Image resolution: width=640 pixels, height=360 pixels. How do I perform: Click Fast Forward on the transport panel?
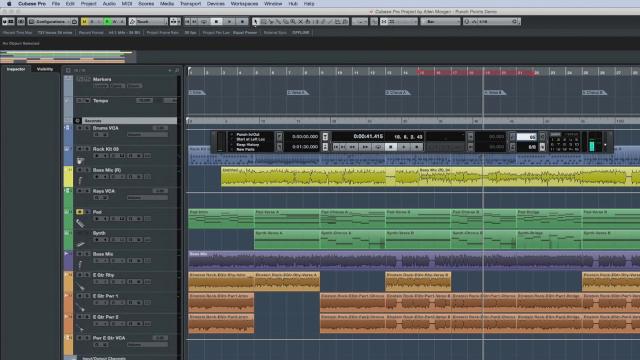click(x=365, y=147)
